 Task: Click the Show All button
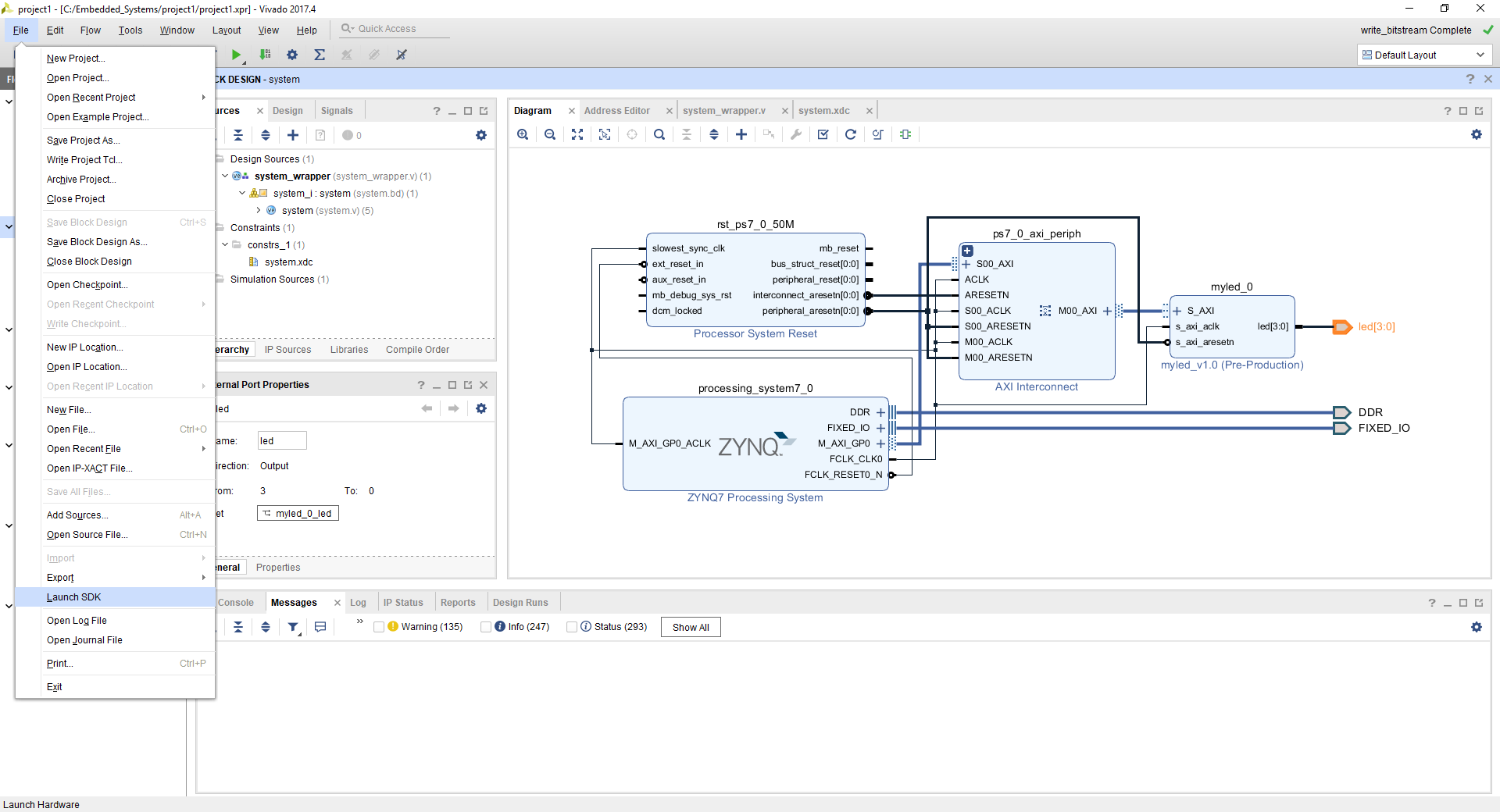tap(691, 627)
